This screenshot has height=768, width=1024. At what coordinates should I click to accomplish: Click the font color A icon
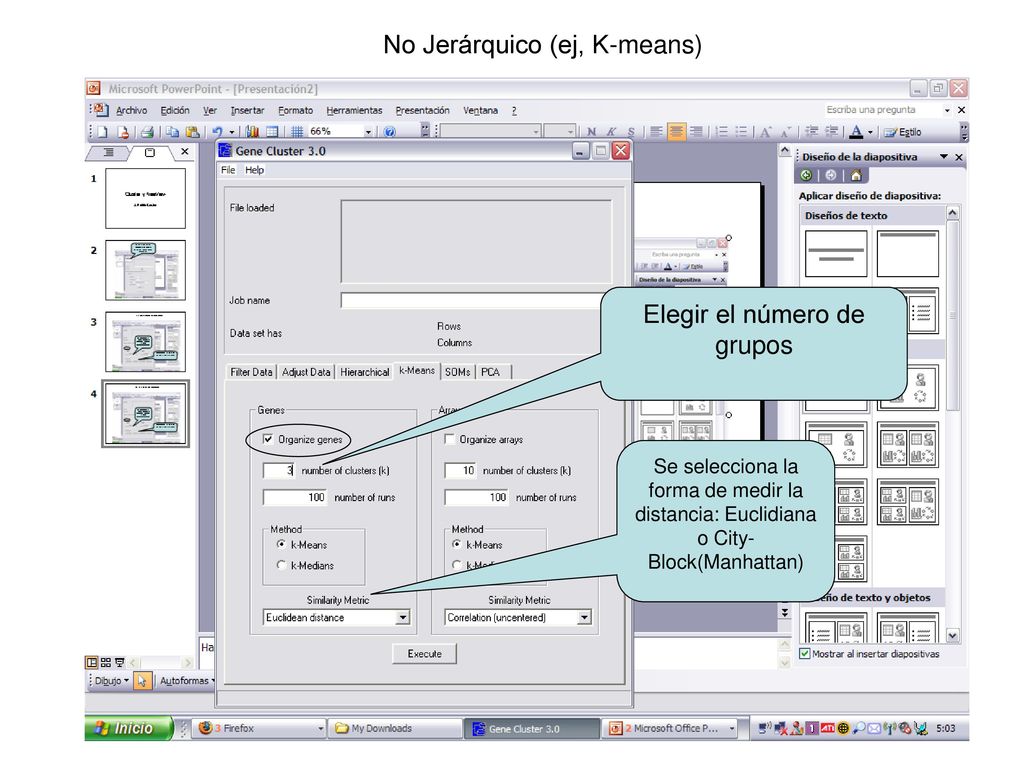tap(856, 132)
